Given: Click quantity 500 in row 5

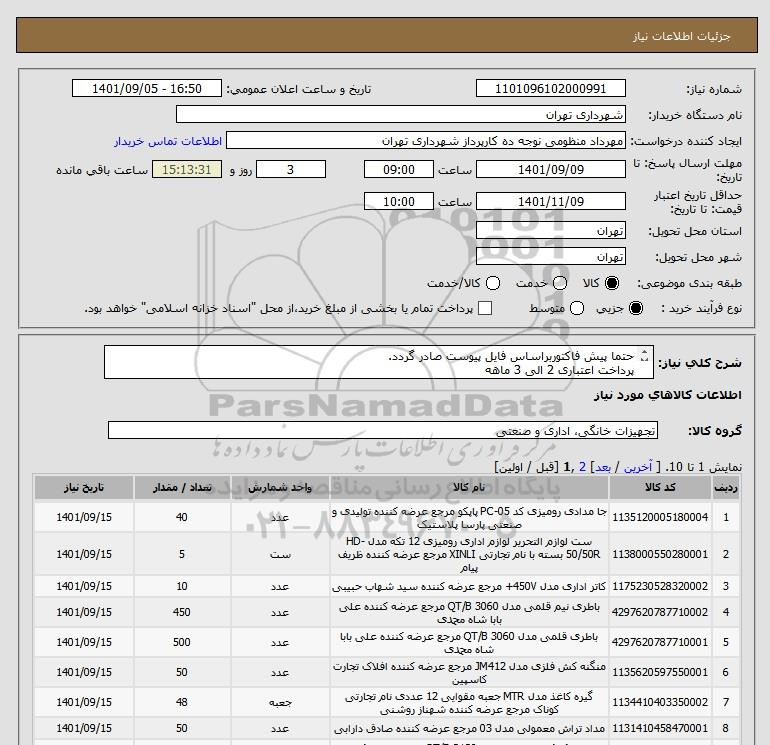Looking at the screenshot, I should (182, 642).
